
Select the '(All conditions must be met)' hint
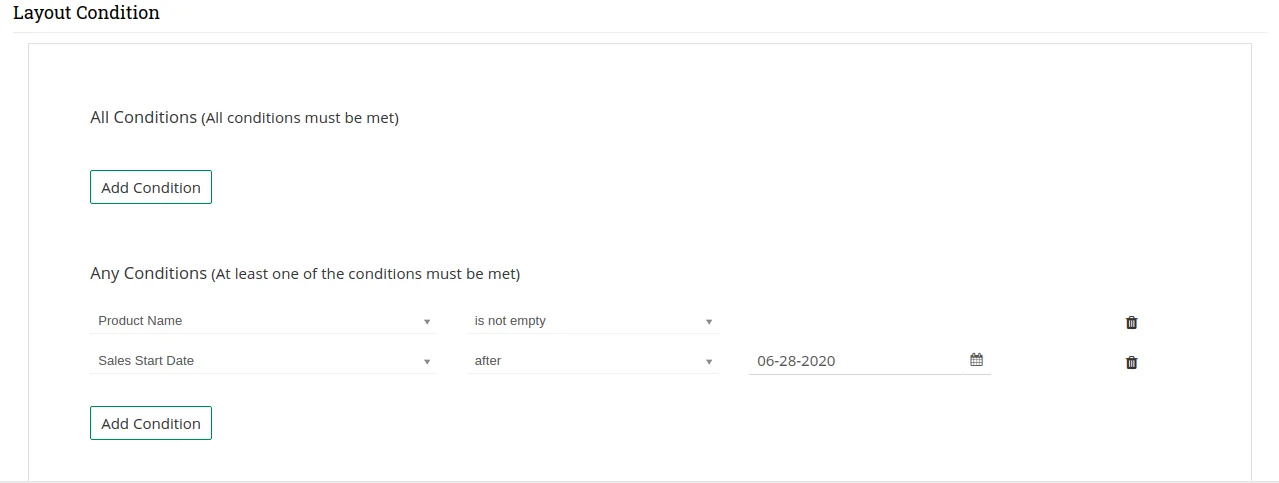click(300, 118)
